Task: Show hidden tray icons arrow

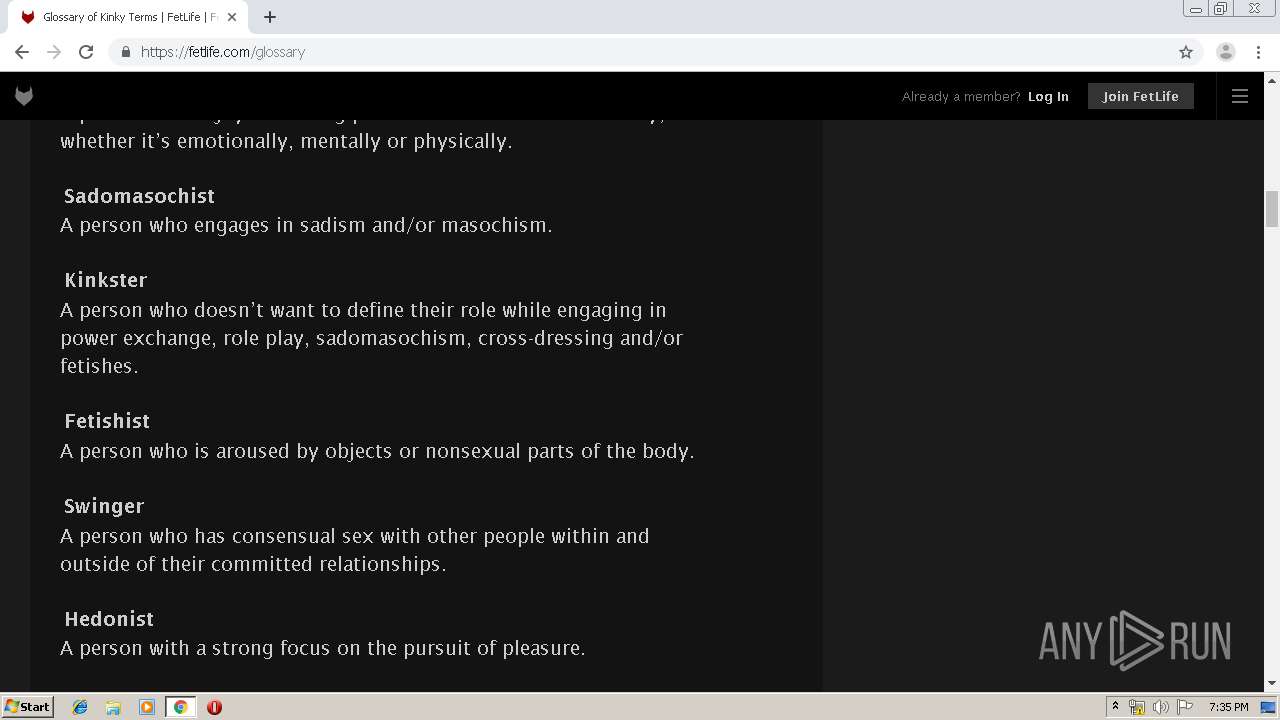Action: (1115, 707)
